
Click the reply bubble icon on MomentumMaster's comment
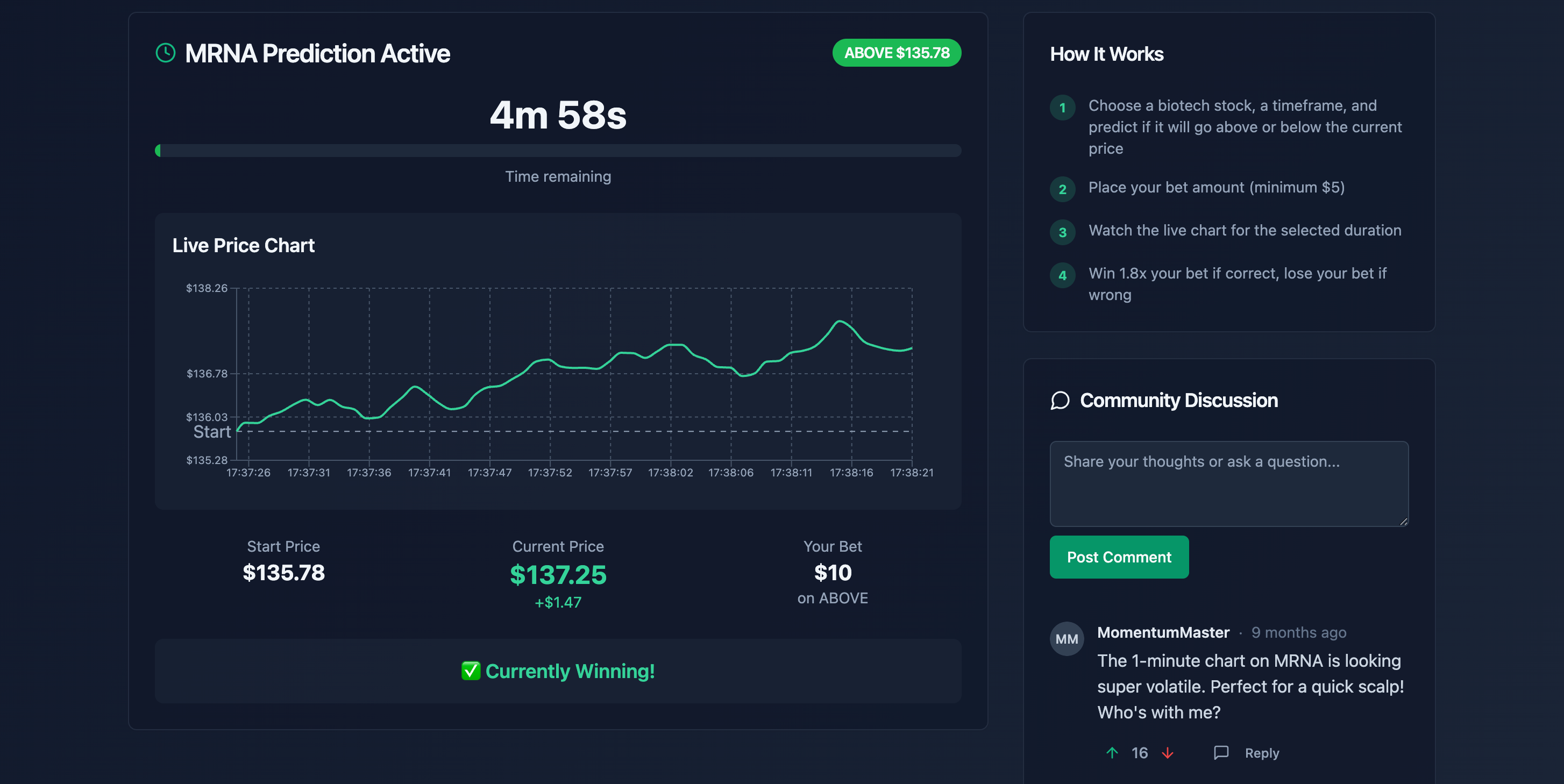click(x=1221, y=753)
